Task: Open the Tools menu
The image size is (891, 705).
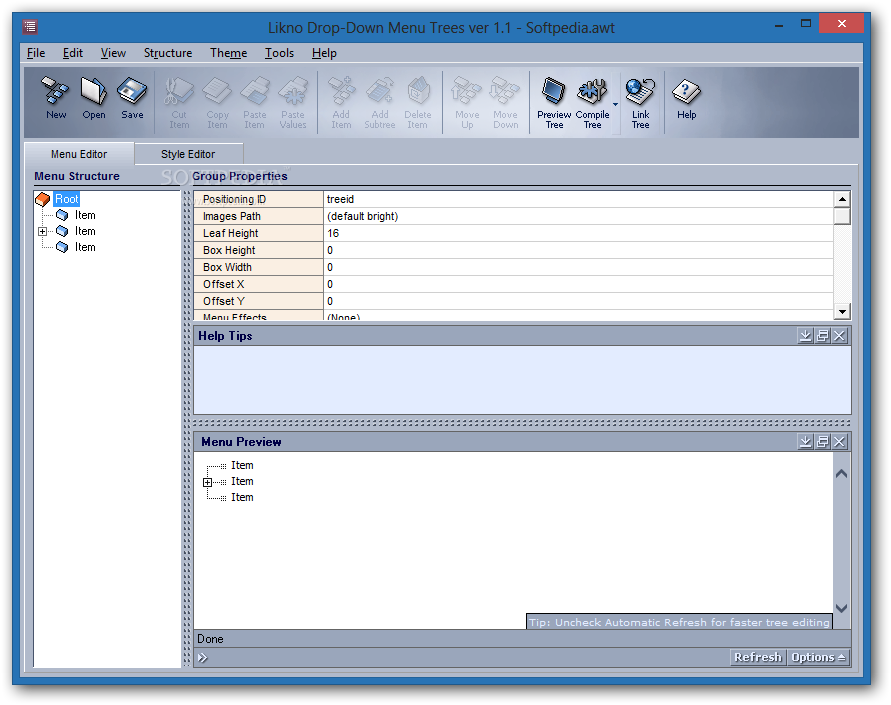Action: click(x=279, y=53)
